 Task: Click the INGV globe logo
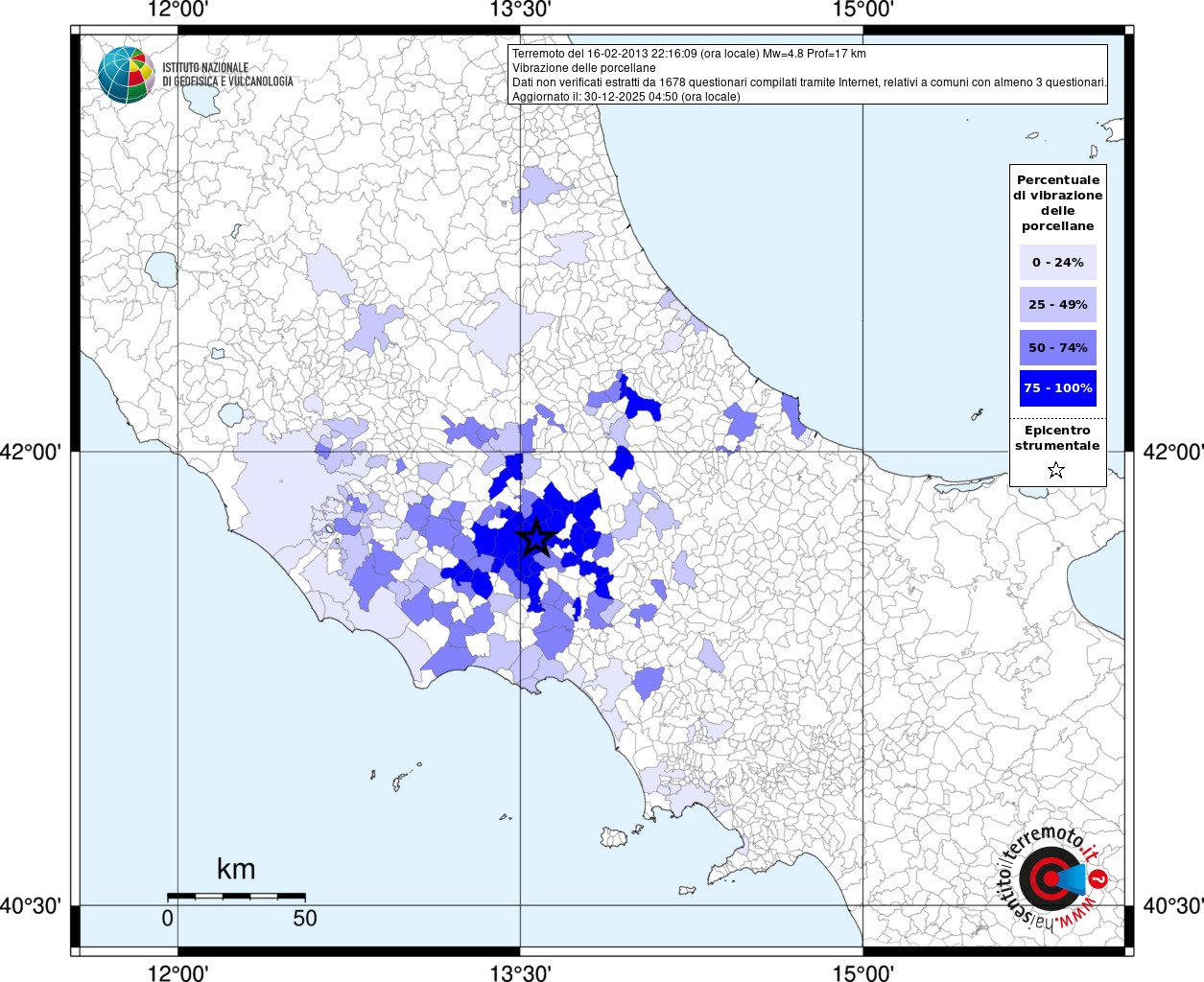(126, 75)
